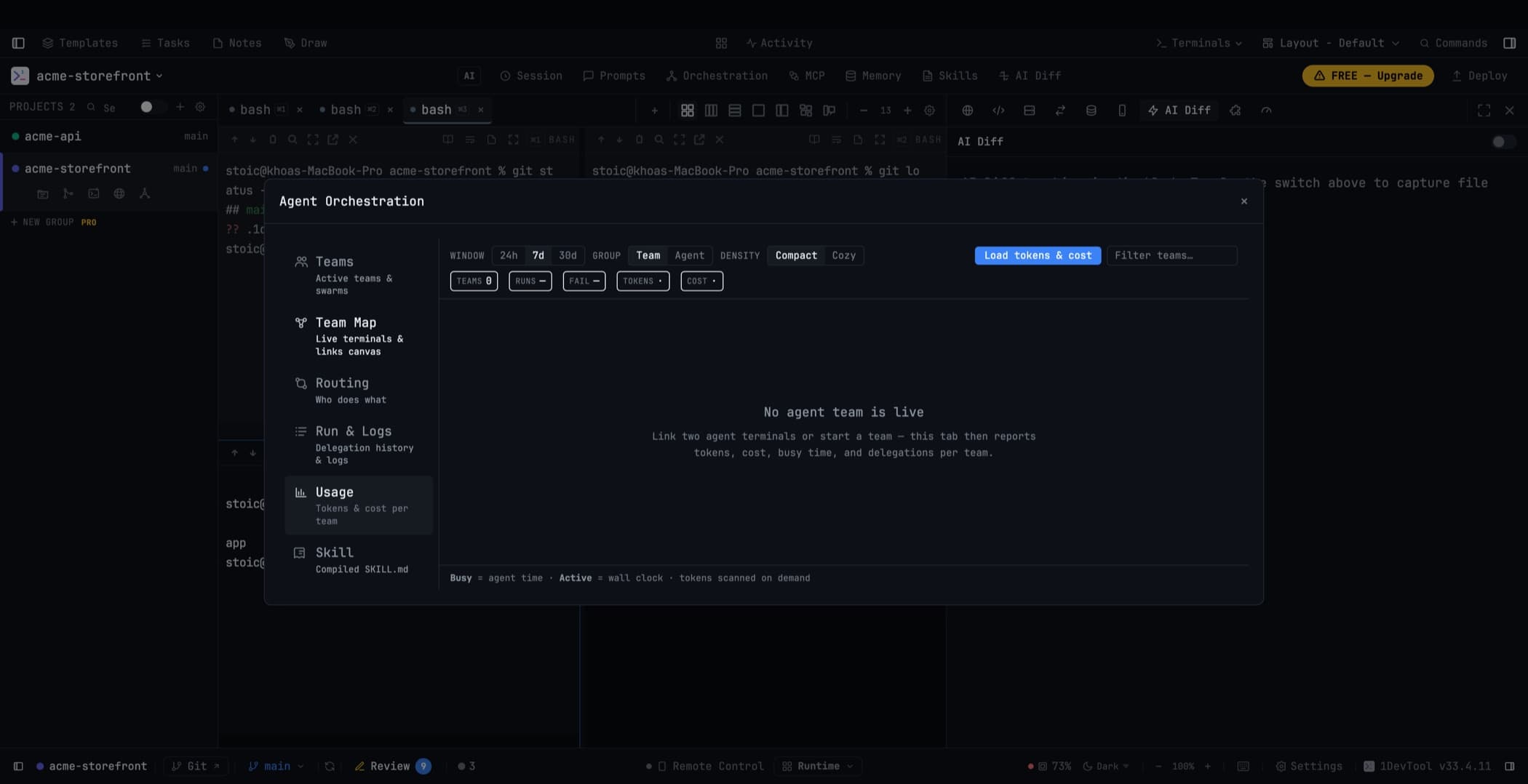The height and width of the screenshot is (784, 1528).
Task: Open project settings gear in Projects header
Action: pos(200,107)
